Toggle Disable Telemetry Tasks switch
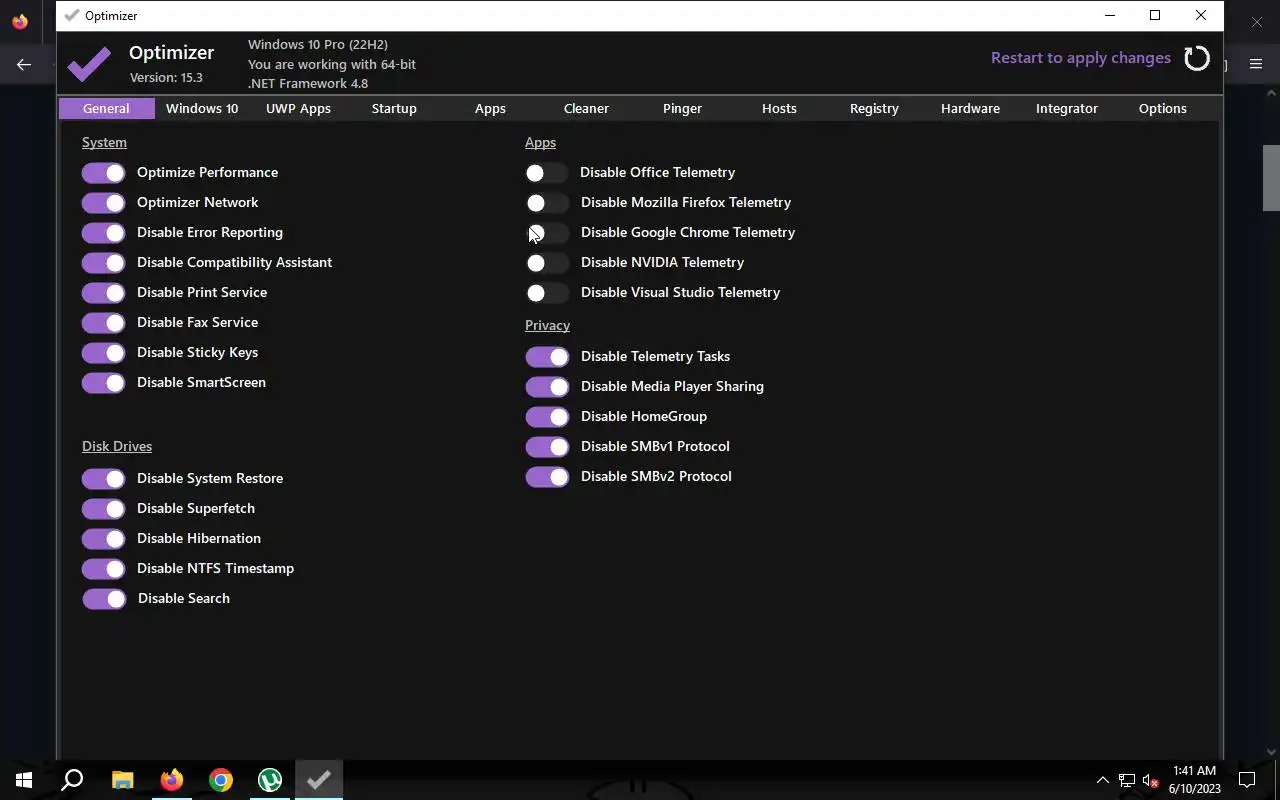 pos(547,357)
